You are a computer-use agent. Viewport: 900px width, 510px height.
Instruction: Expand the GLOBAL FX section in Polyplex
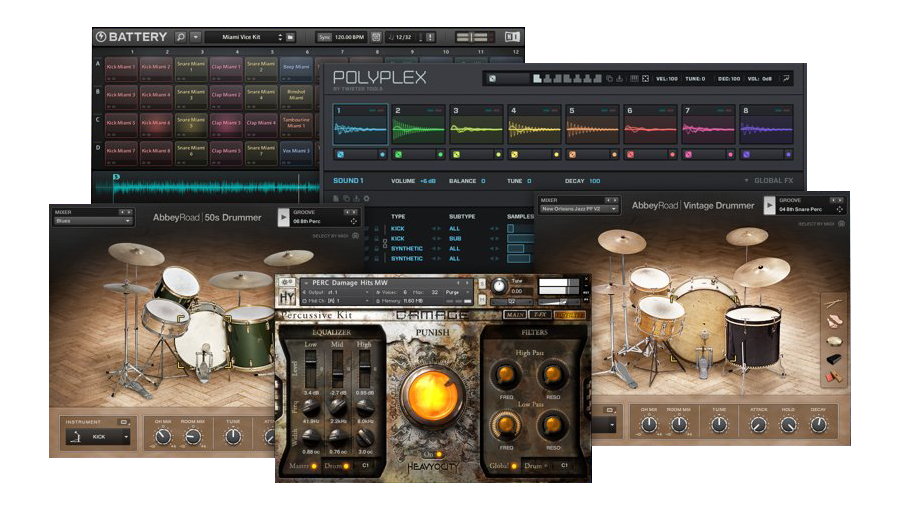[769, 181]
